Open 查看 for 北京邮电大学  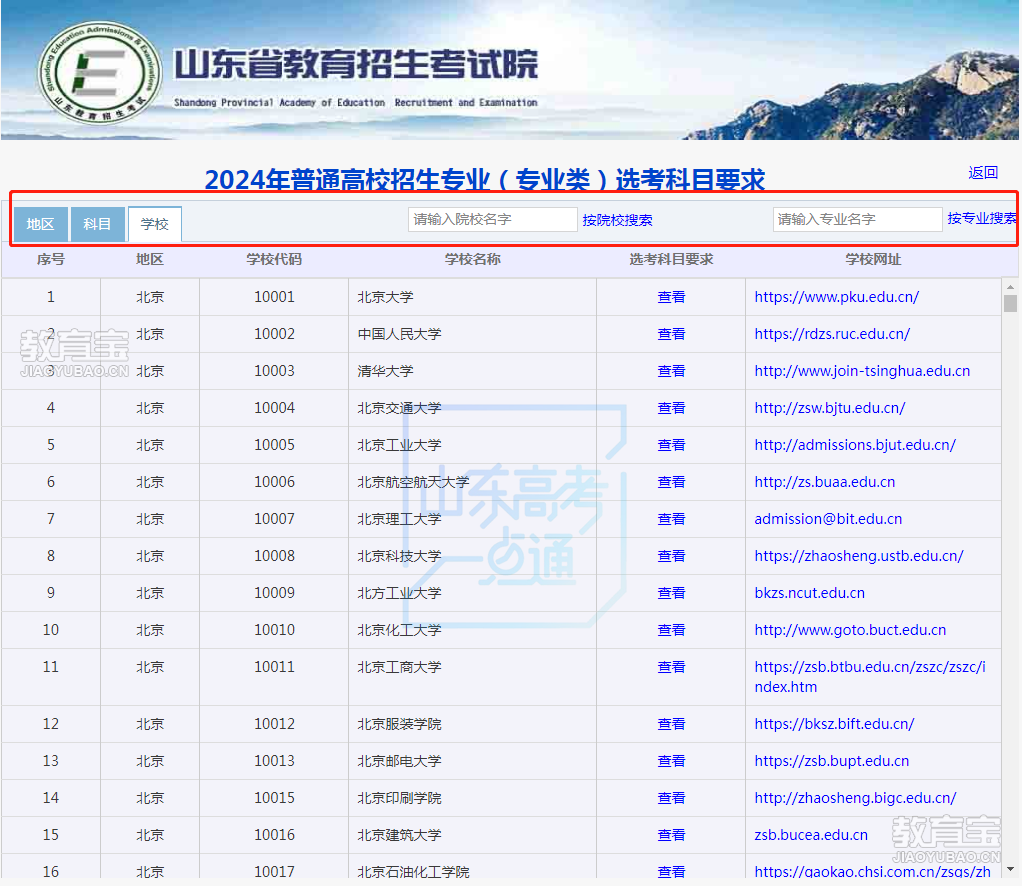pyautogui.click(x=671, y=761)
